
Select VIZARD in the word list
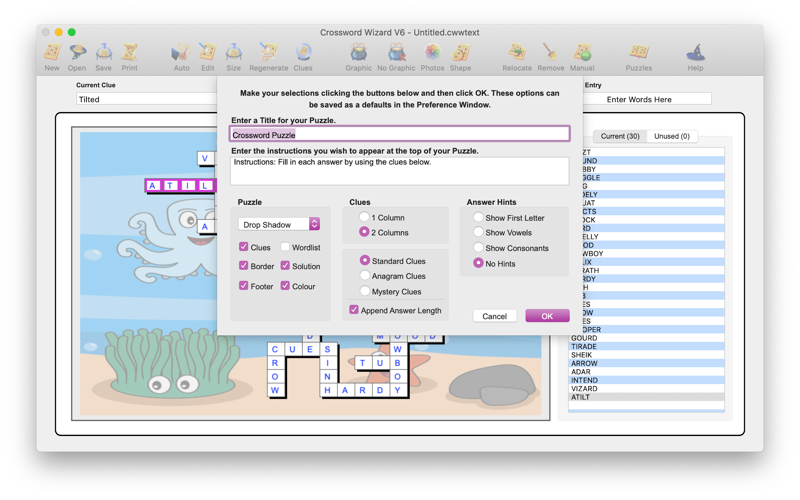pyautogui.click(x=646, y=388)
